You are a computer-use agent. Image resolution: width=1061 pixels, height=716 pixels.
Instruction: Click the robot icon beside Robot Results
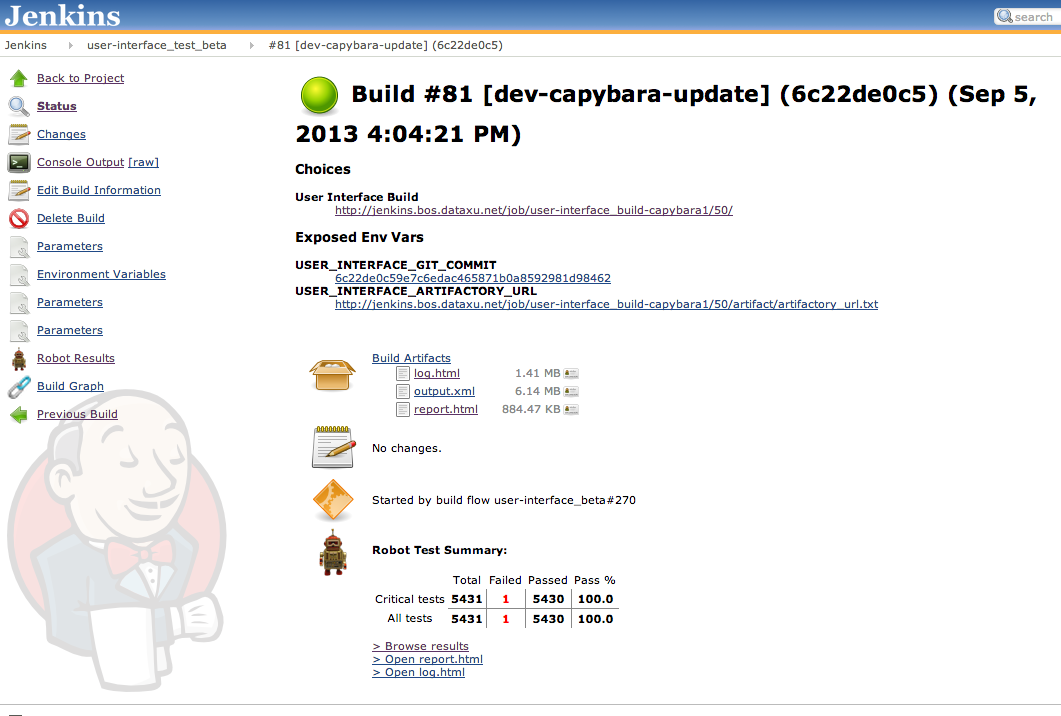tap(19, 358)
